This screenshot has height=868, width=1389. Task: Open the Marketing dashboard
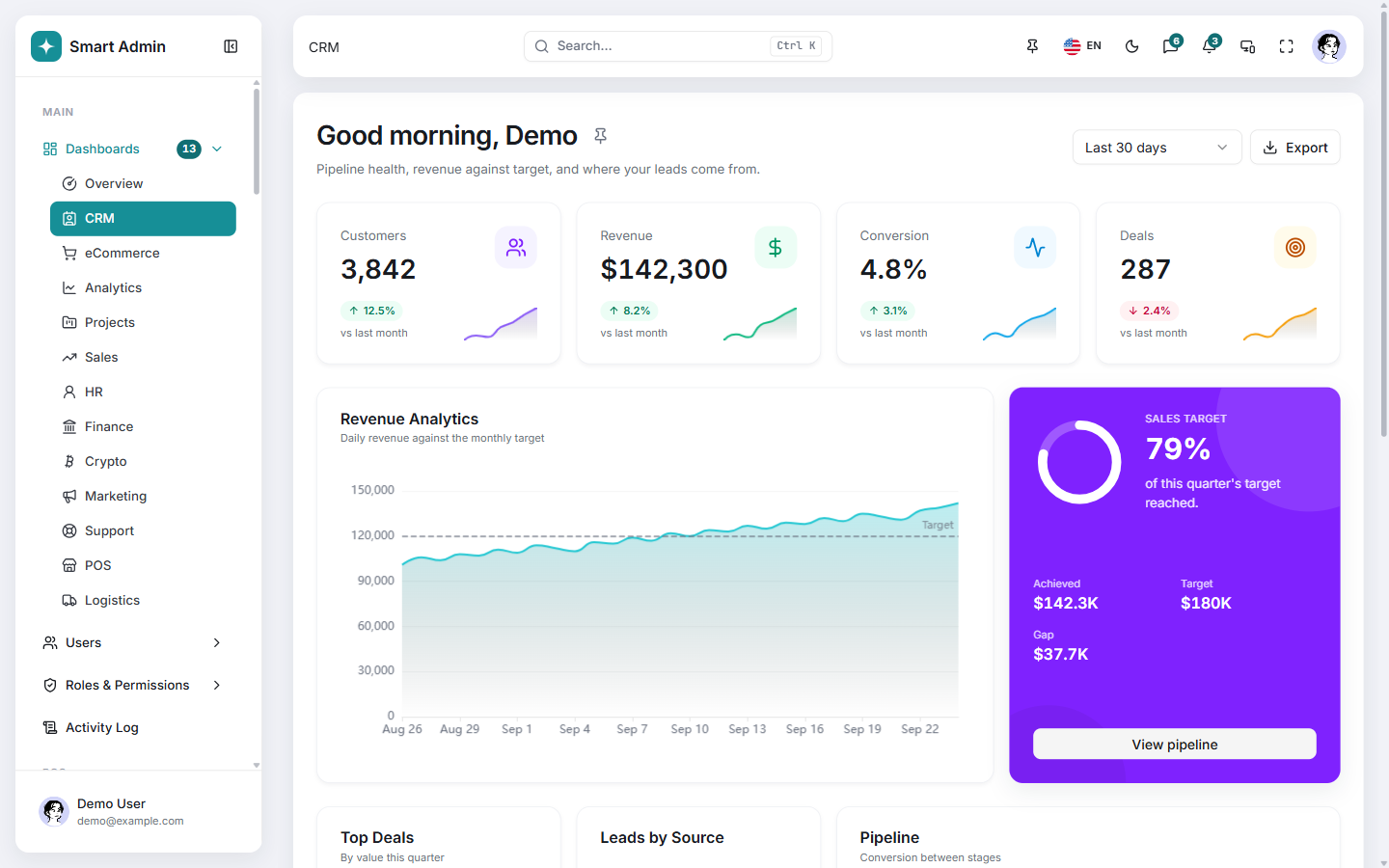point(143,496)
